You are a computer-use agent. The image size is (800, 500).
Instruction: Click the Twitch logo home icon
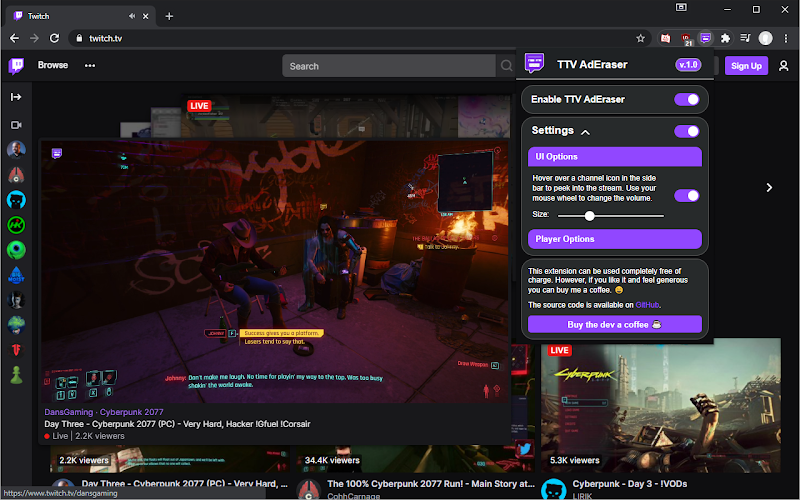(x=16, y=66)
